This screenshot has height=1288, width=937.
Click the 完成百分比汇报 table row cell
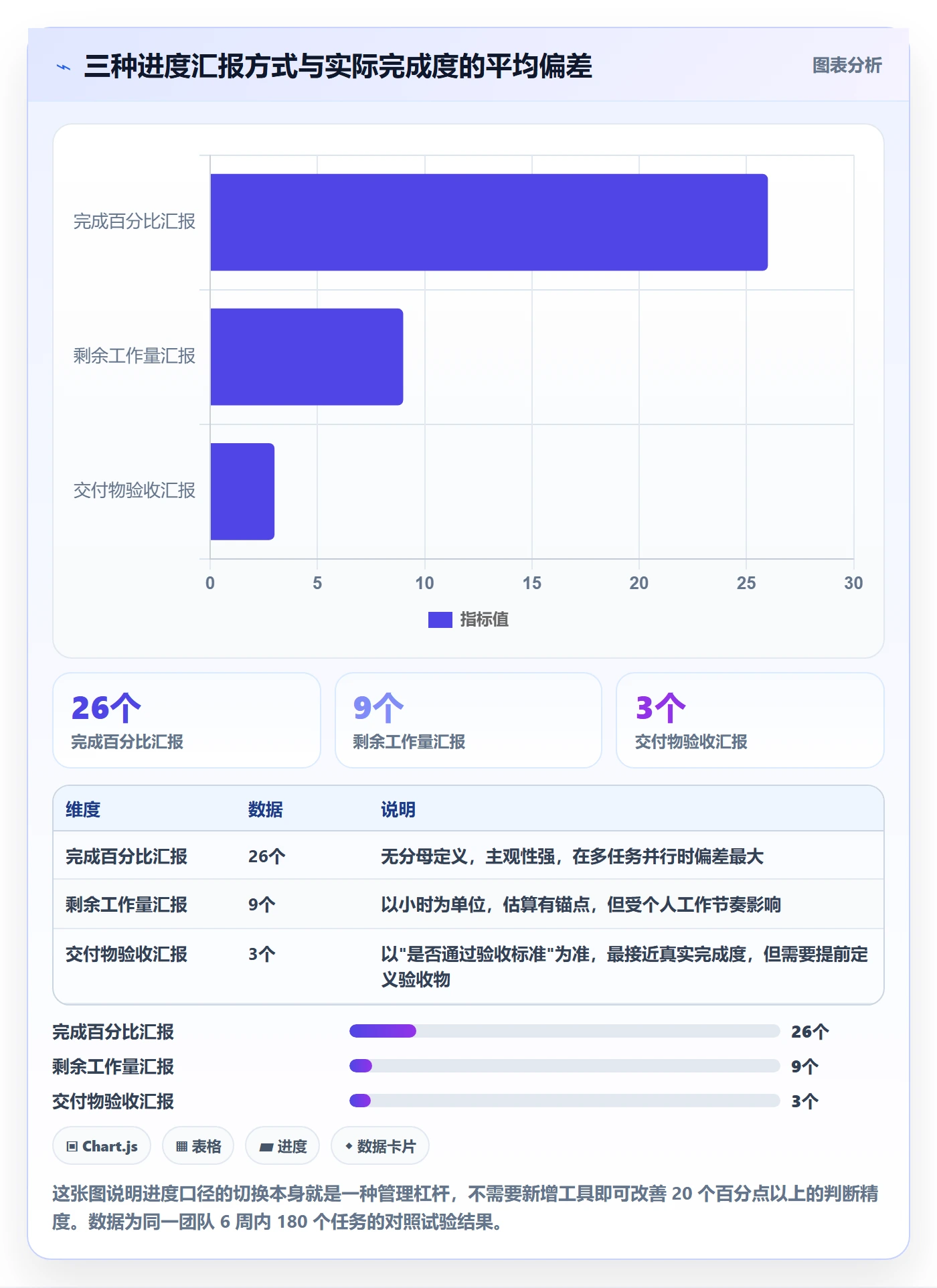[x=126, y=856]
